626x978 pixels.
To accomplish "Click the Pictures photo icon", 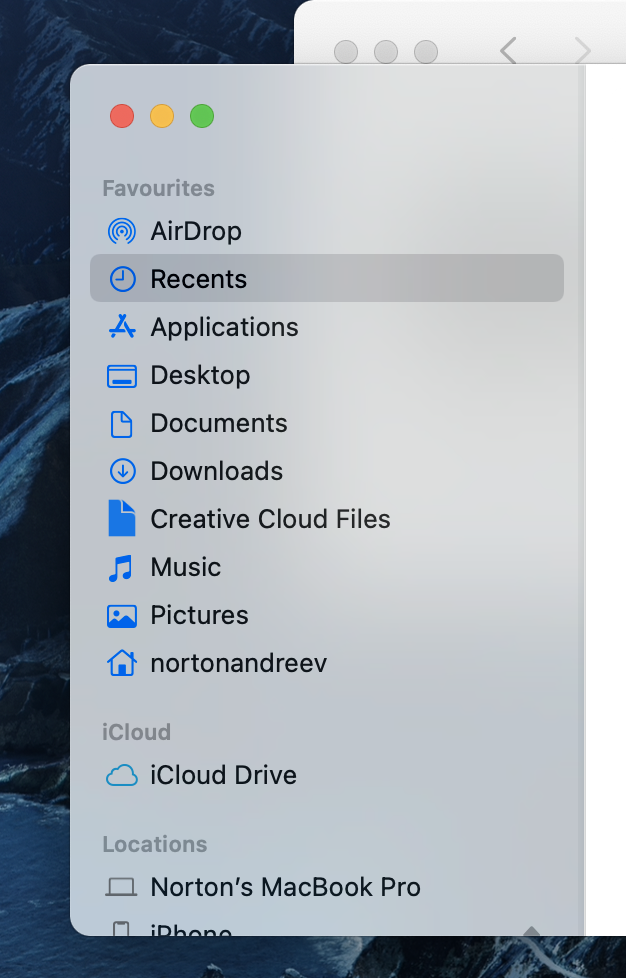I will [122, 616].
